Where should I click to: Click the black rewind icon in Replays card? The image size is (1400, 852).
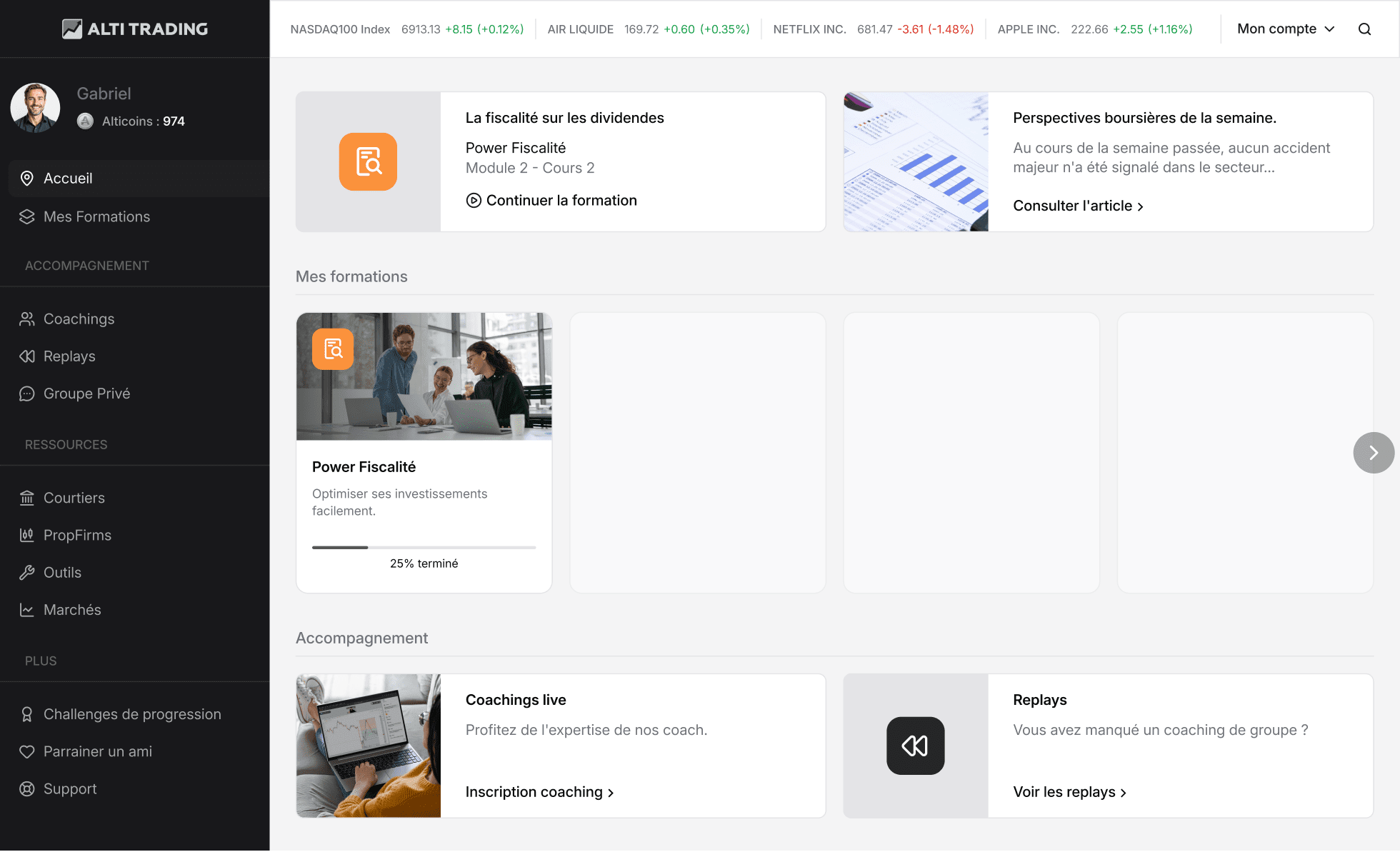(915, 746)
